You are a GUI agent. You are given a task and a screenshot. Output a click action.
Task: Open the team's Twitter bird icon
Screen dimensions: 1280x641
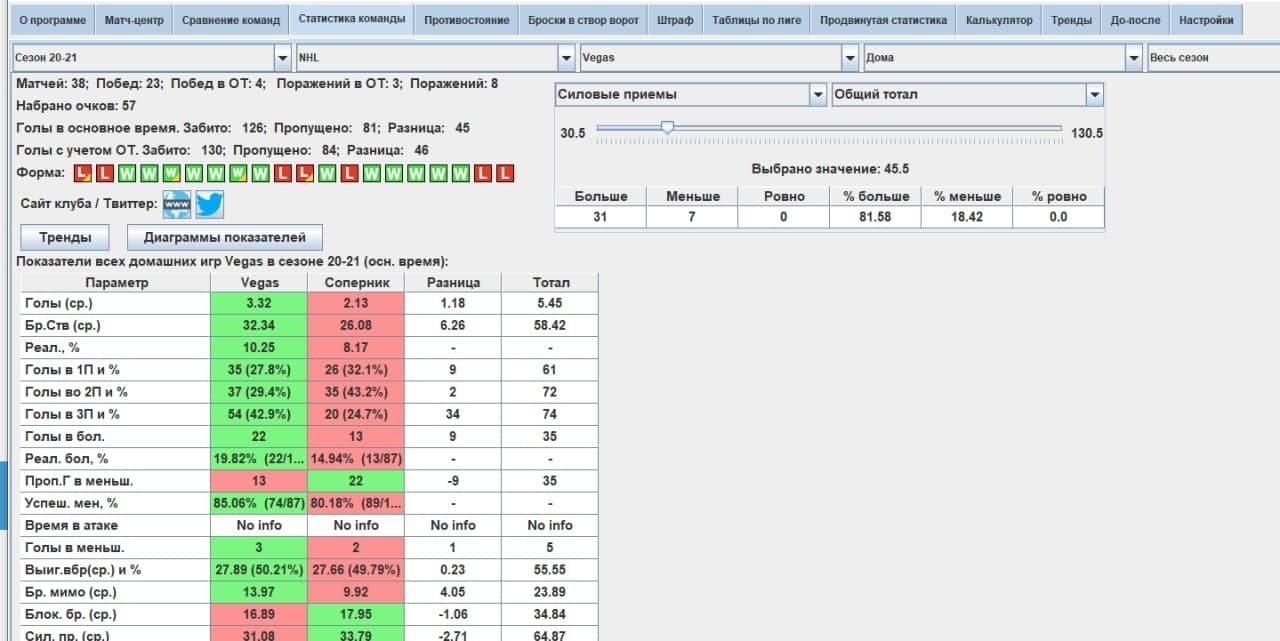point(210,204)
